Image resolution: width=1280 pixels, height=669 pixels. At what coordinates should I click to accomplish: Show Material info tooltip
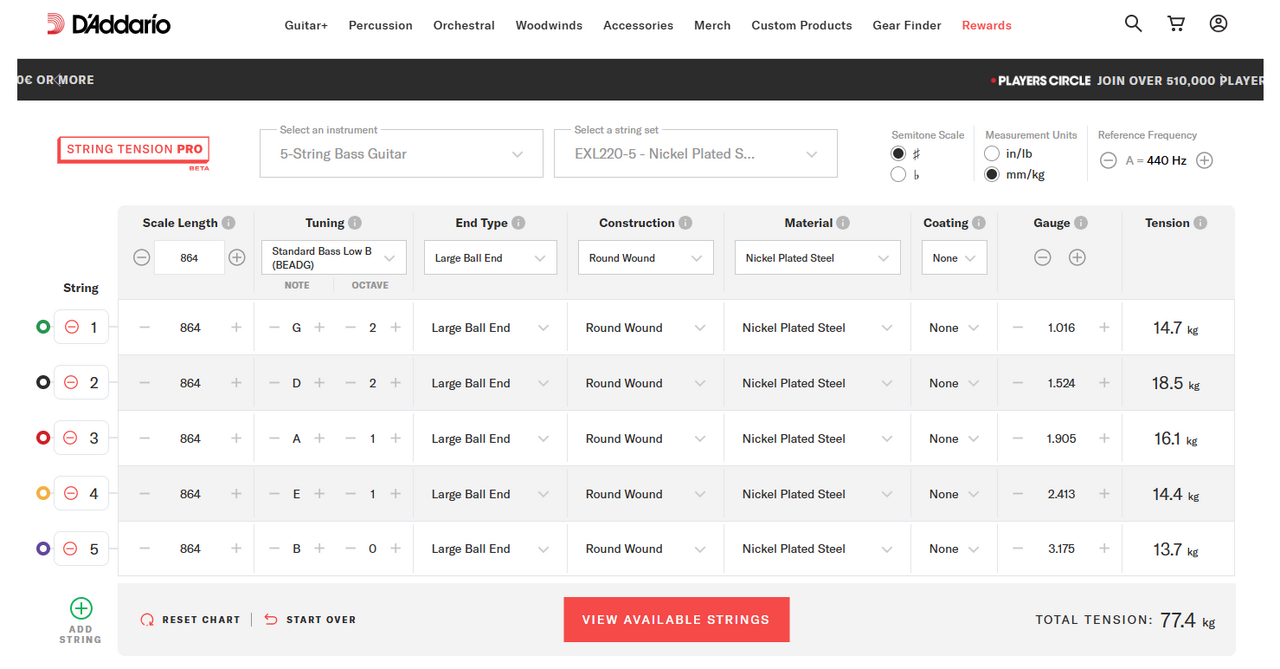[x=843, y=223]
